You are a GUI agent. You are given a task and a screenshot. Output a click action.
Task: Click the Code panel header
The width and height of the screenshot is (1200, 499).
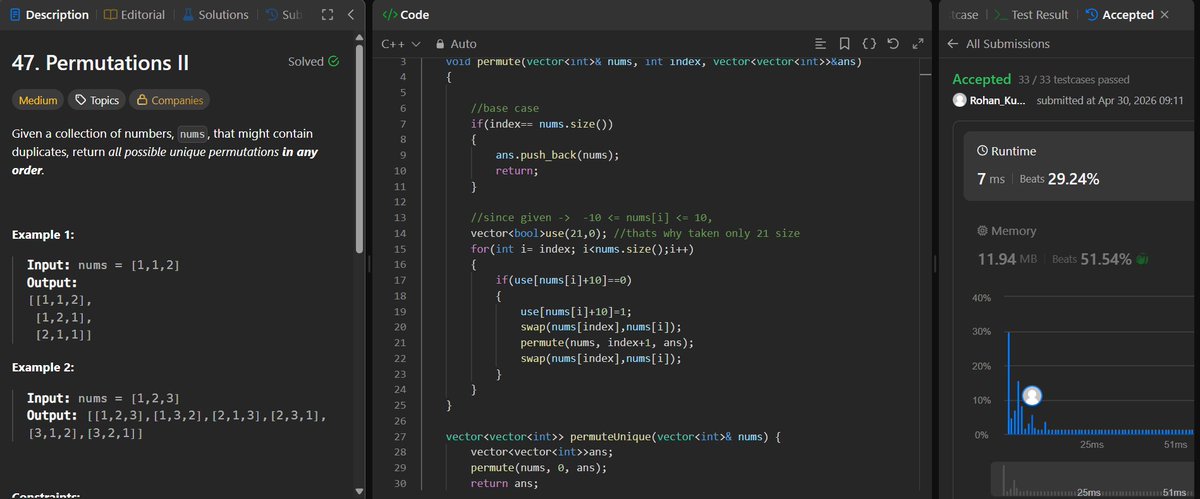407,15
